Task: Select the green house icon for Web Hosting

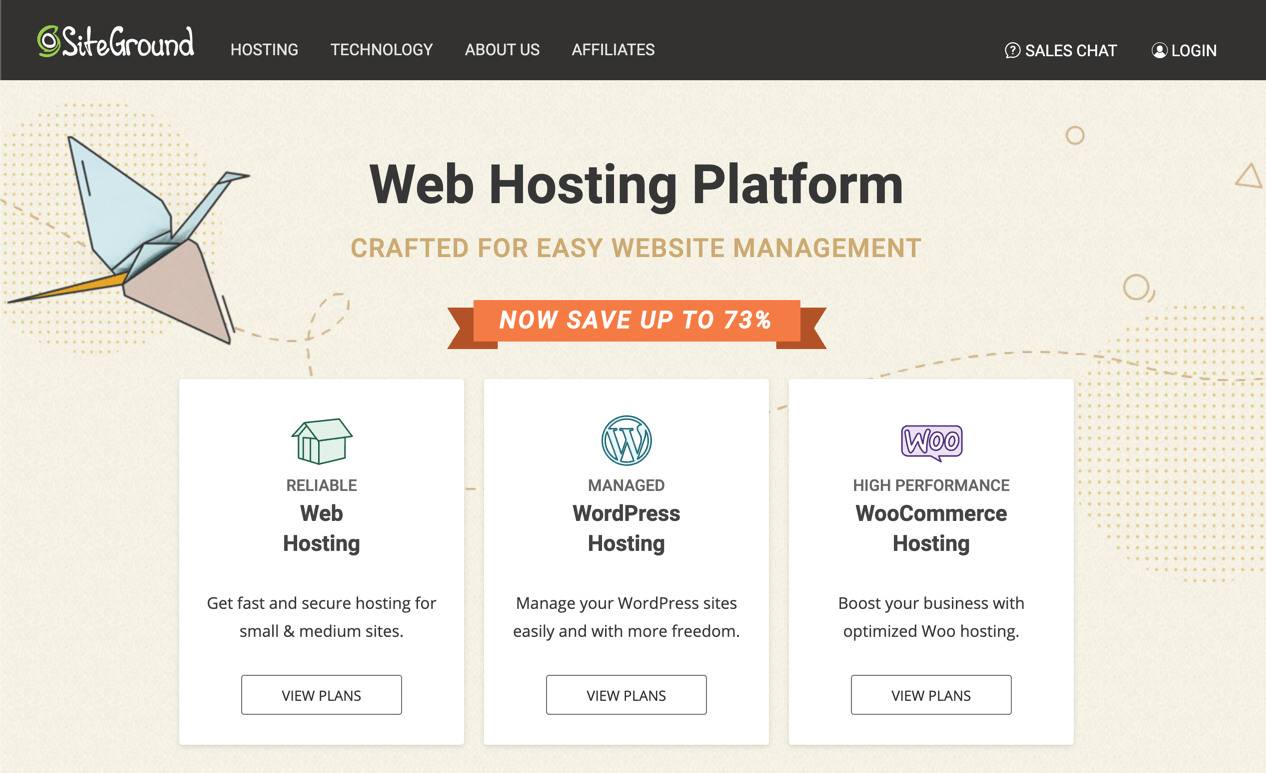Action: pos(321,440)
